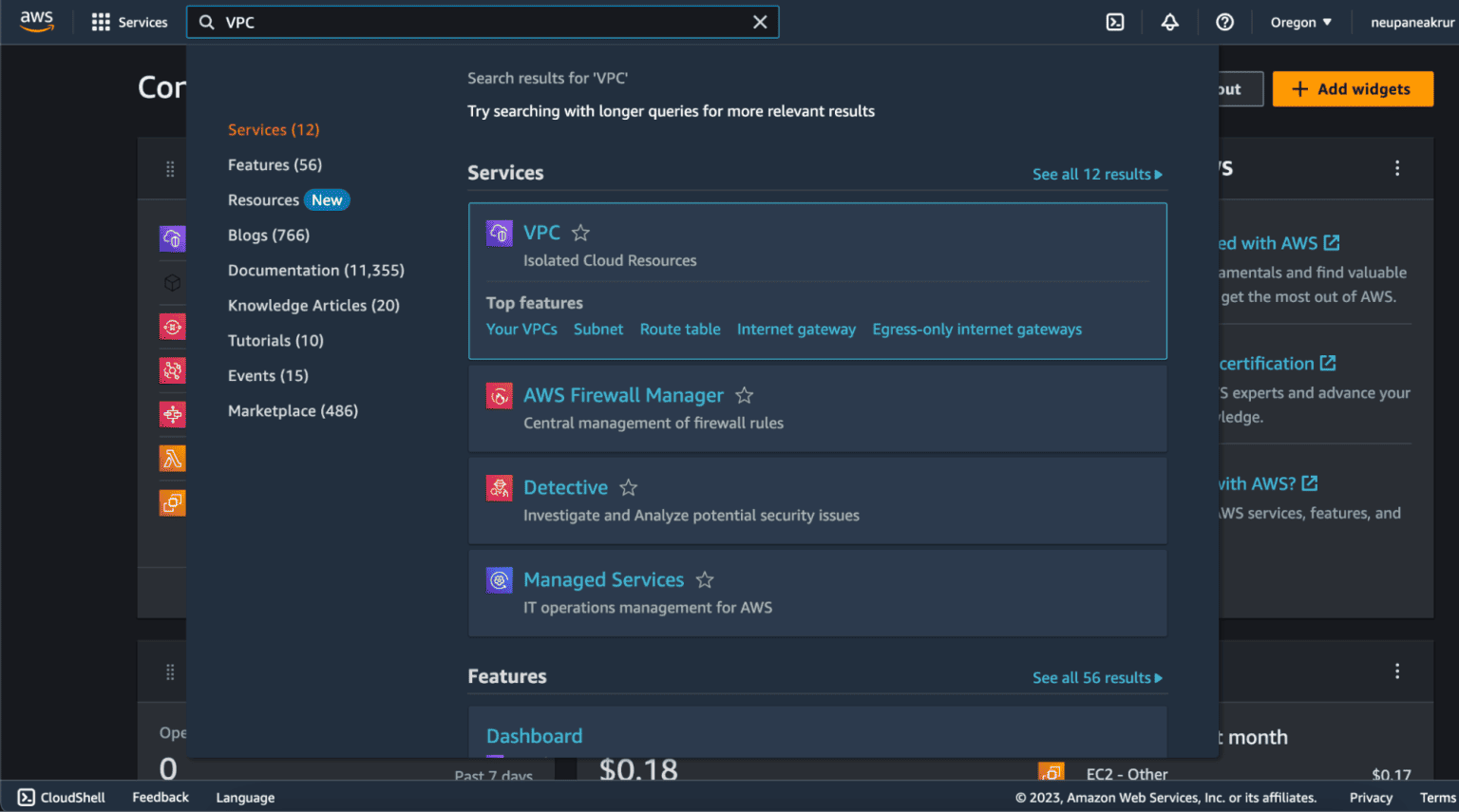
Task: Launch CloudShell from the top bar icon
Action: click(x=1115, y=22)
